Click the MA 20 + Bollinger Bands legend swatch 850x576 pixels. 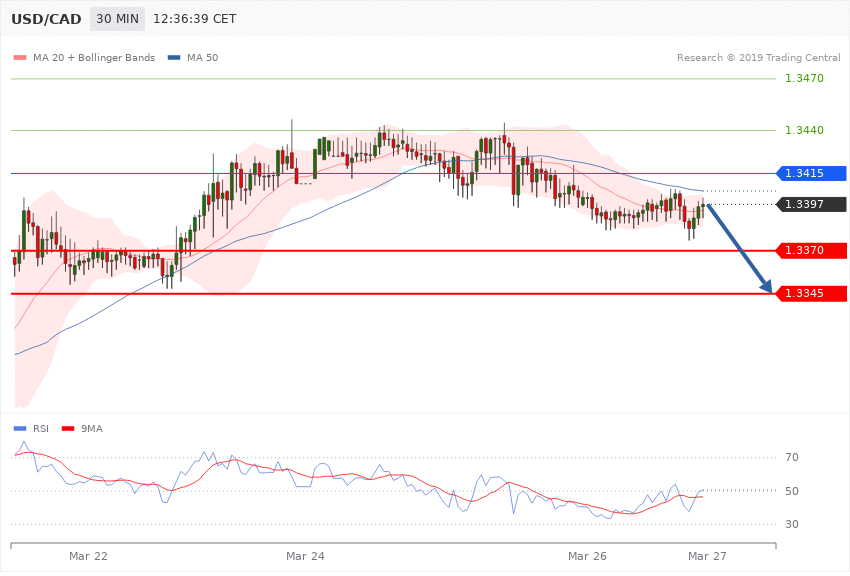pos(20,57)
